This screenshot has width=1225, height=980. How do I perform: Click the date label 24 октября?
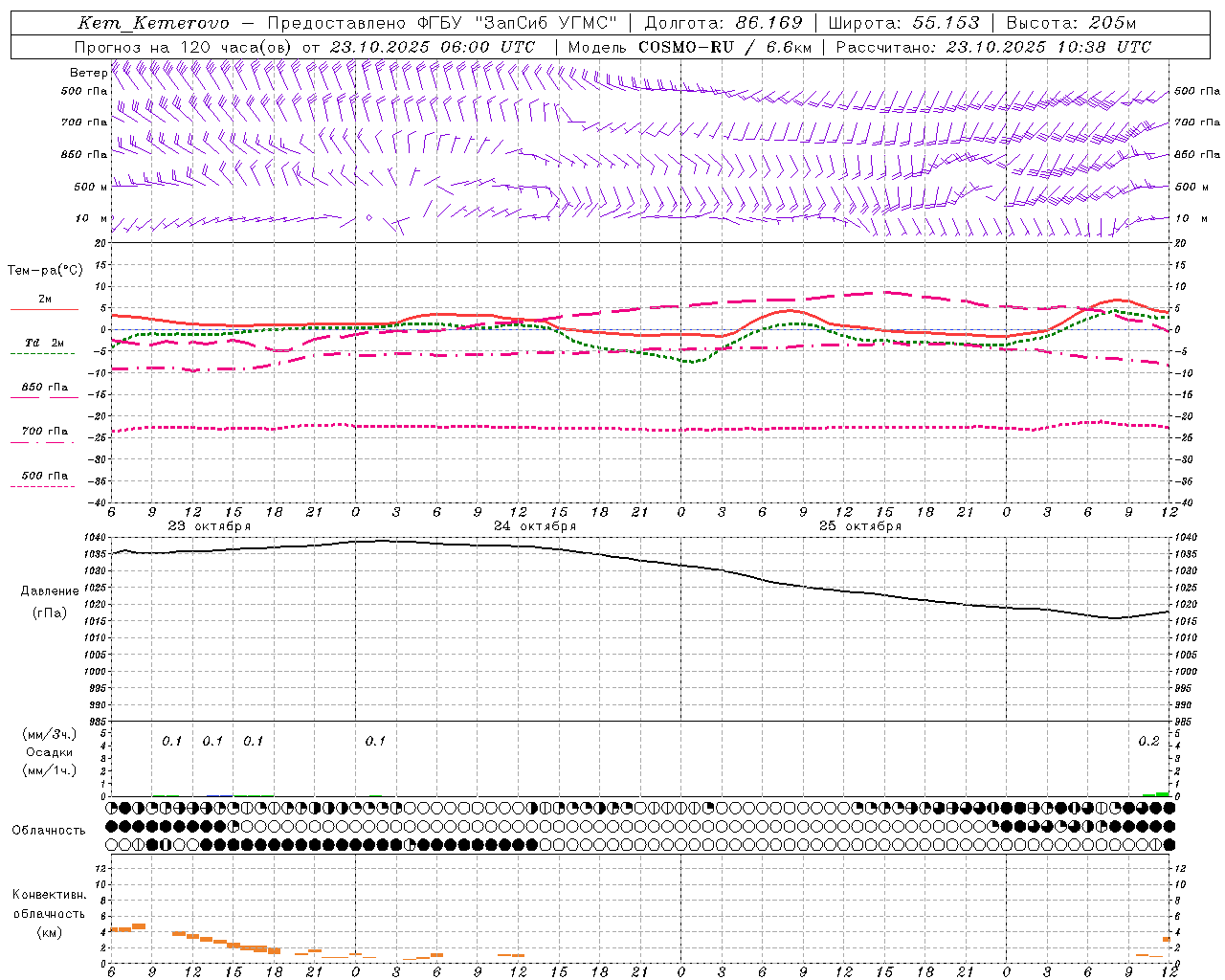tap(535, 525)
